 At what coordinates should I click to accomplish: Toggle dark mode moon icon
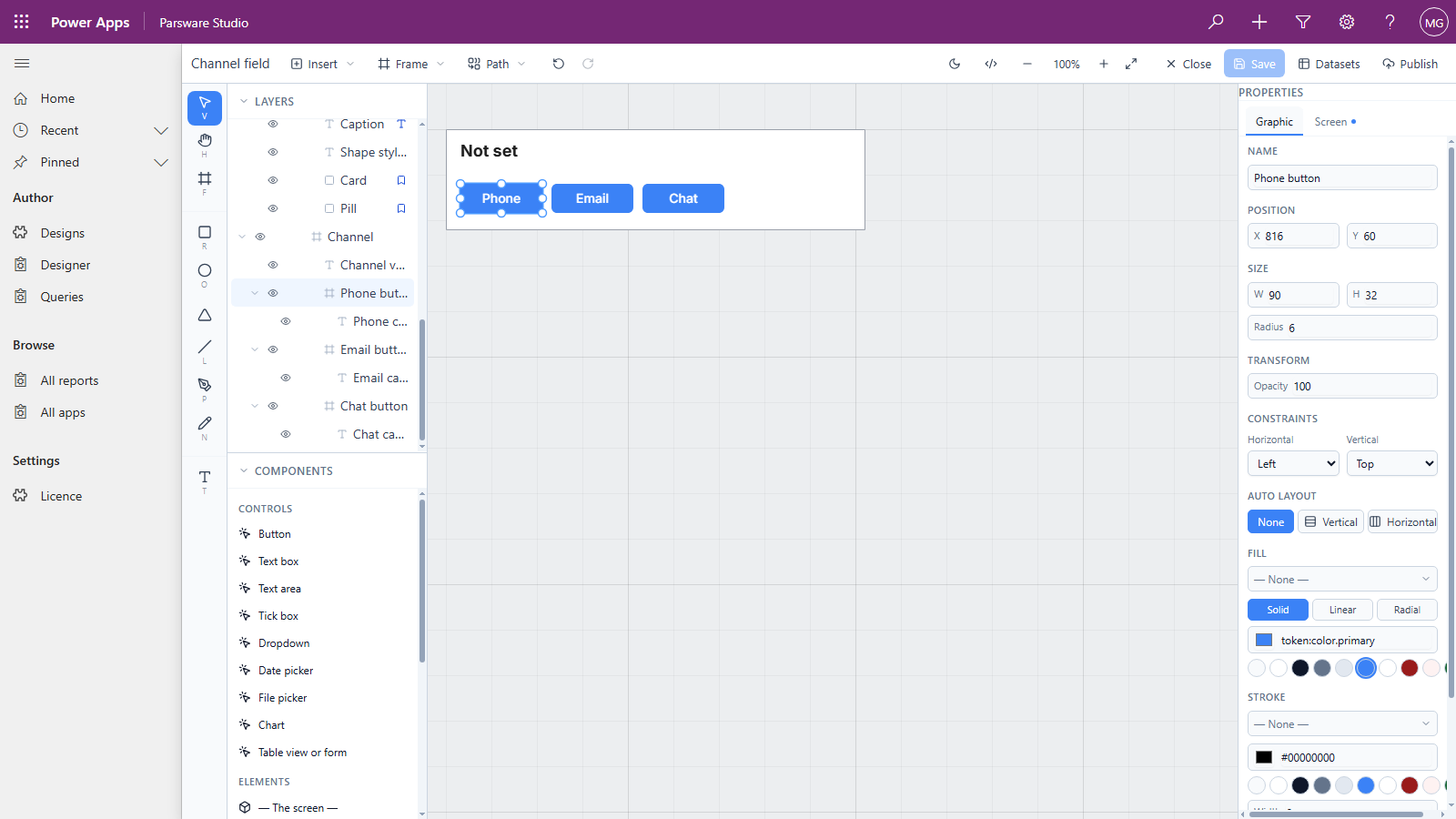(x=955, y=64)
